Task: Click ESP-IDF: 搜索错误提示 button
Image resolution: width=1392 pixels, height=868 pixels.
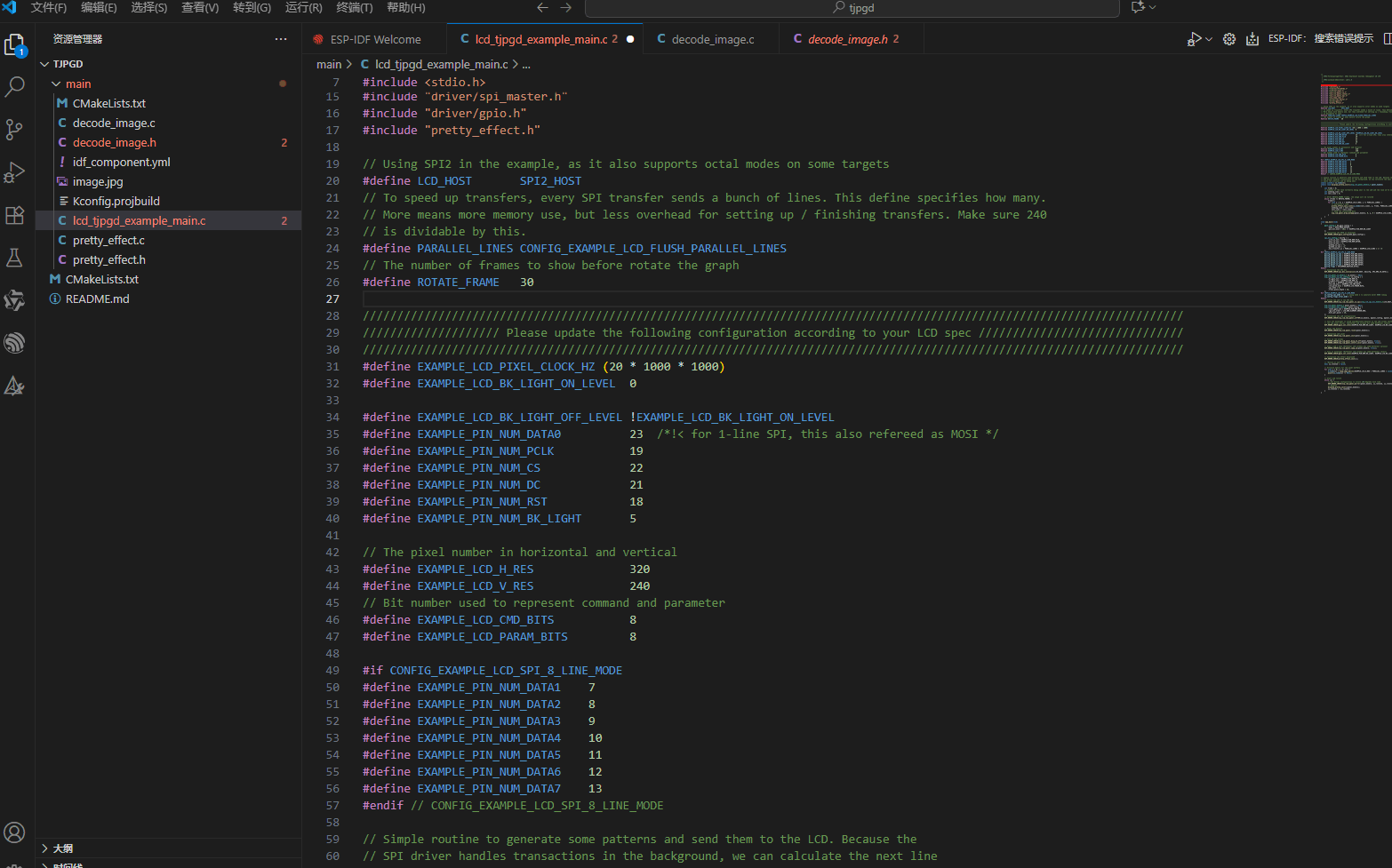Action: pos(1320,39)
